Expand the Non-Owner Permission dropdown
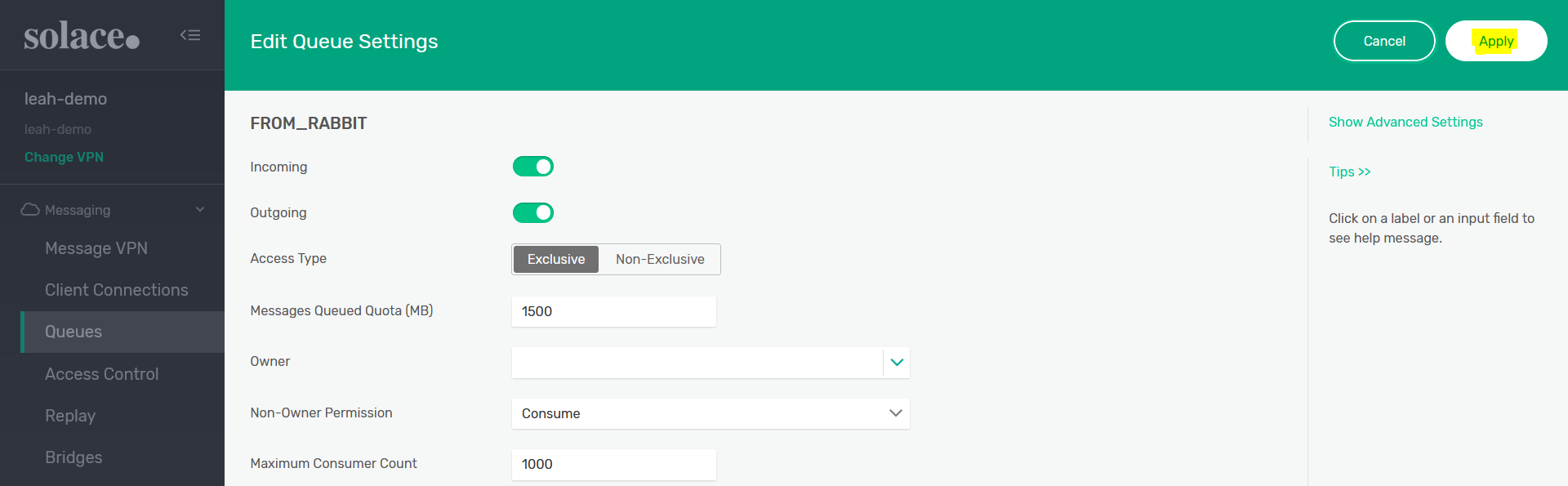 tap(895, 413)
